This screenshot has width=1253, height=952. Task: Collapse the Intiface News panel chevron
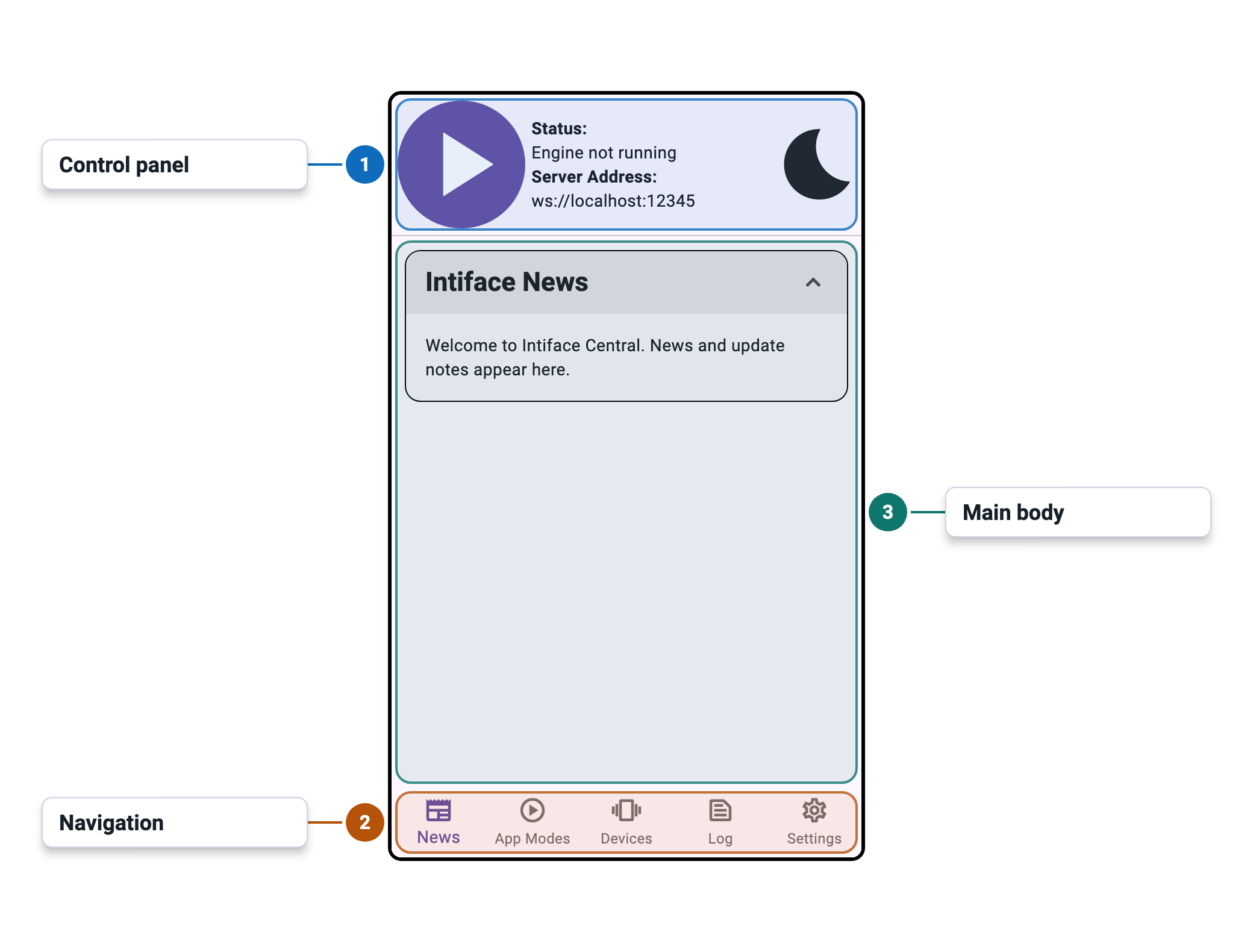(x=813, y=283)
